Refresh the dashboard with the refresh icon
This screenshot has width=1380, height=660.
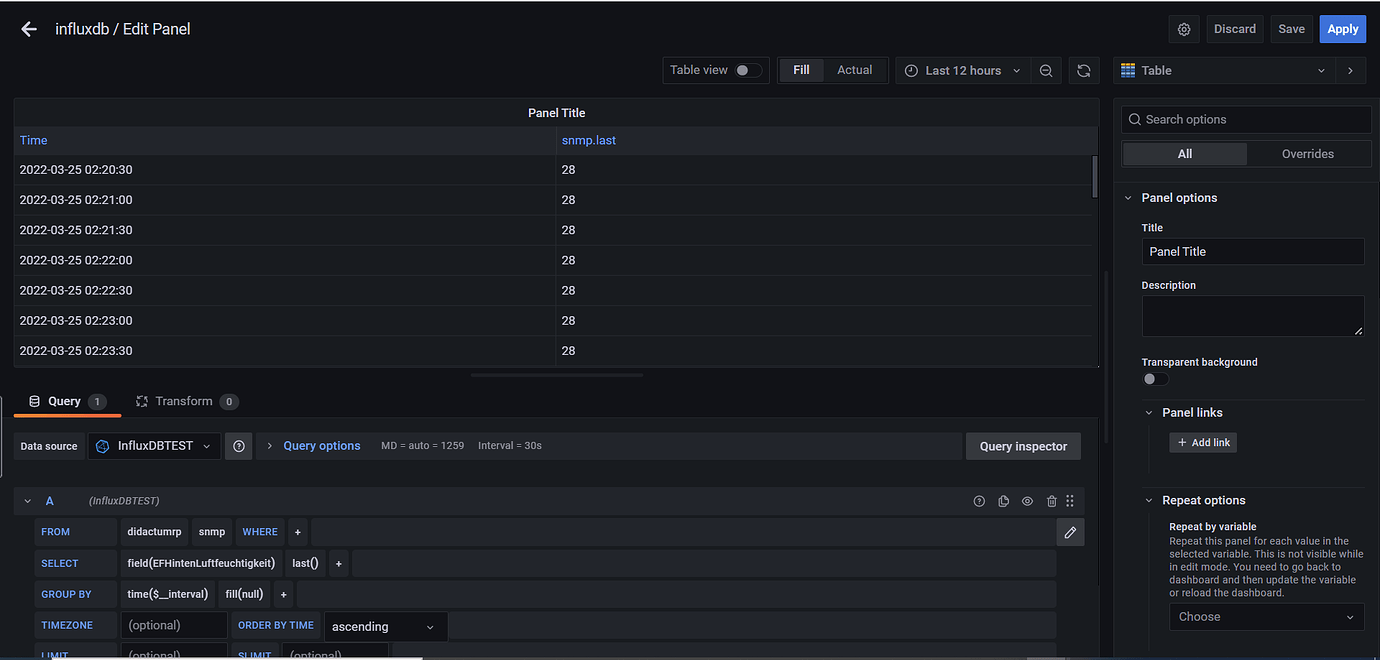click(x=1084, y=70)
